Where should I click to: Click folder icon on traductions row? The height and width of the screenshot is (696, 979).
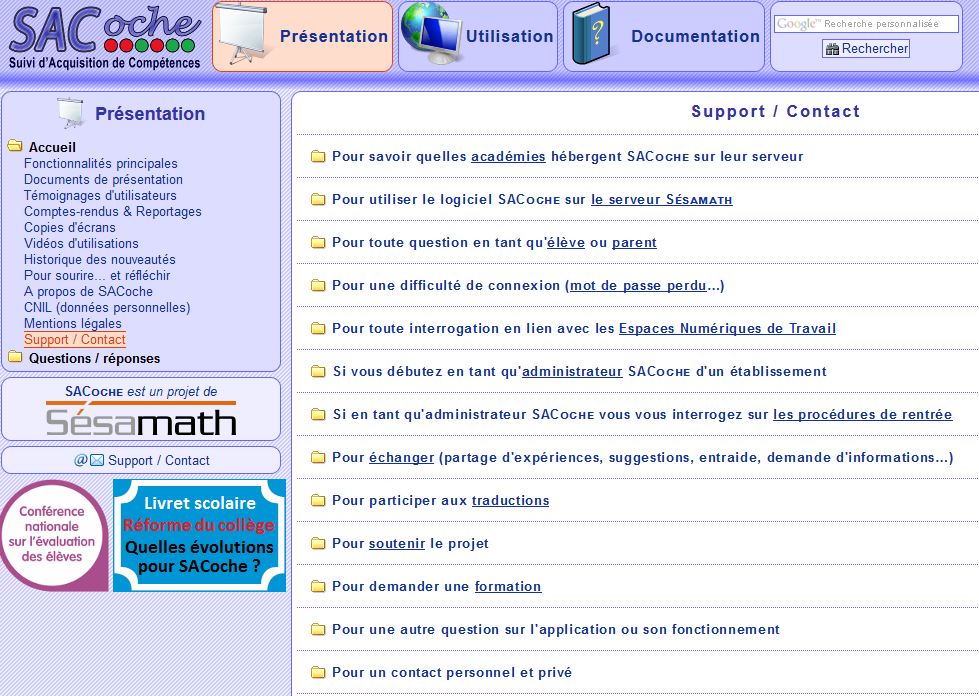[318, 500]
